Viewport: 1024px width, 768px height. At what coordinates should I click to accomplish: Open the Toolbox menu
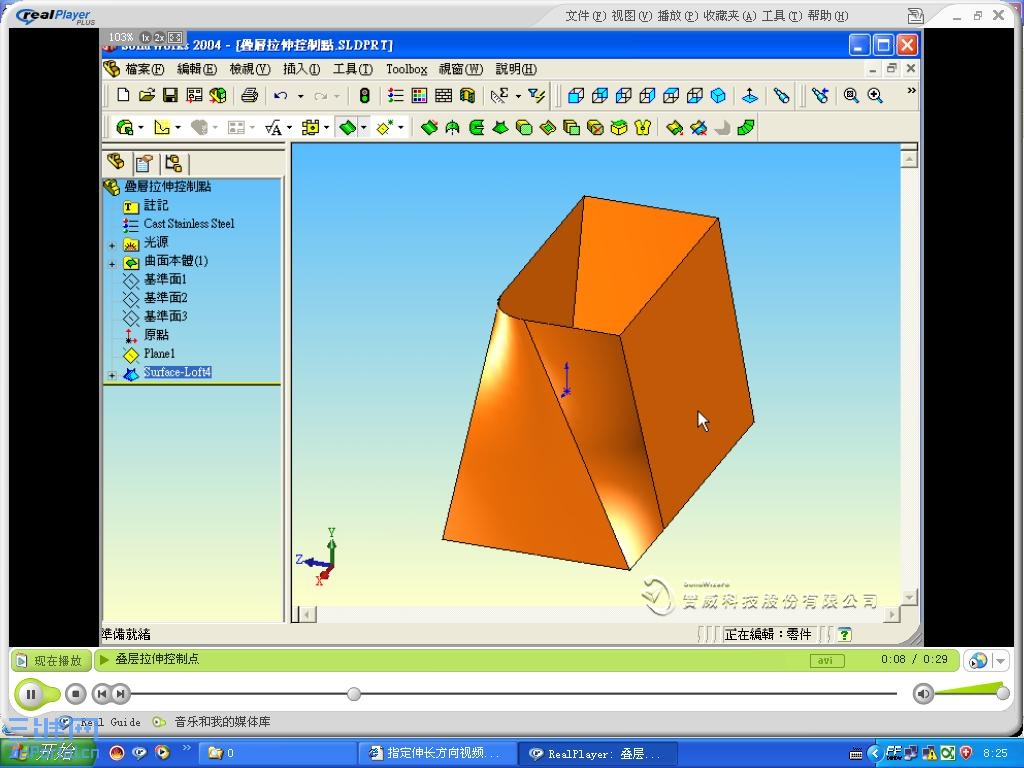pyautogui.click(x=406, y=69)
